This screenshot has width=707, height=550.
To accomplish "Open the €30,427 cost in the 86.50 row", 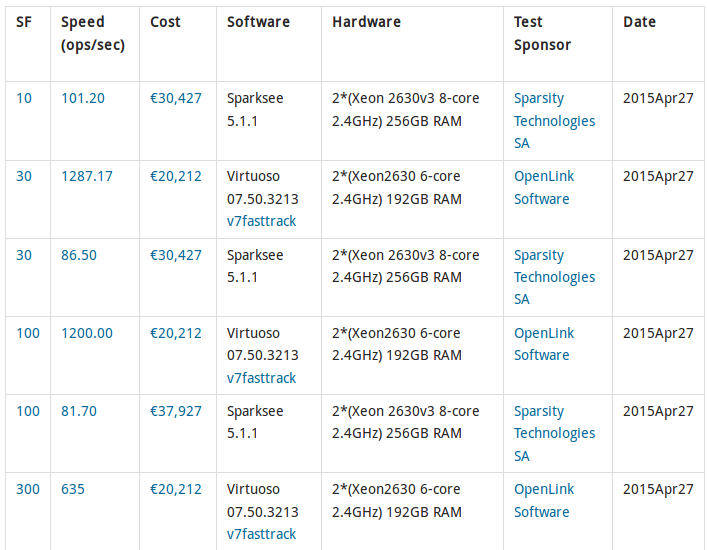I will [176, 255].
